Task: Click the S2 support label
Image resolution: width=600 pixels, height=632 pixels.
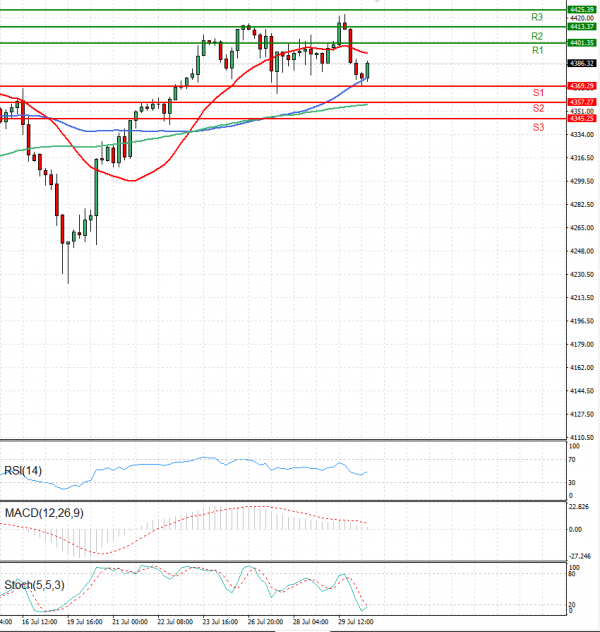Action: click(538, 108)
